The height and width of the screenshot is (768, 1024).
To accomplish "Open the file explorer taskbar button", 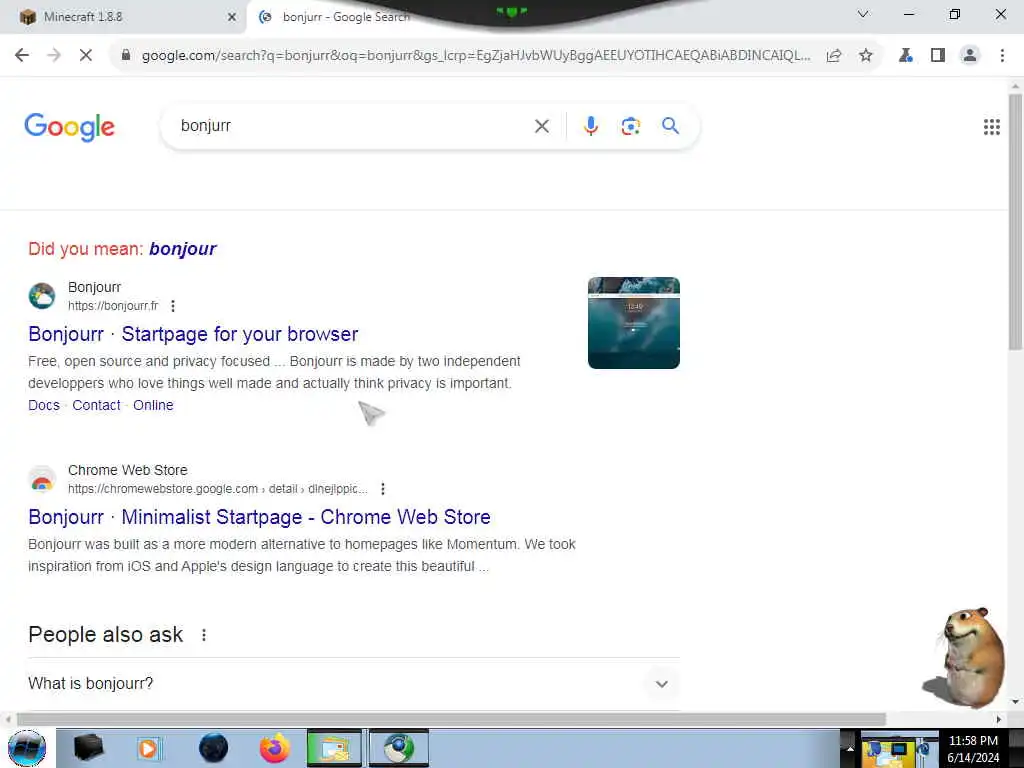I will pos(334,748).
